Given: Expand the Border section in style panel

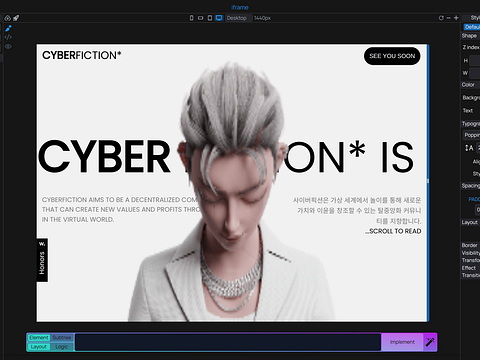Looking at the screenshot, I should click(470, 245).
